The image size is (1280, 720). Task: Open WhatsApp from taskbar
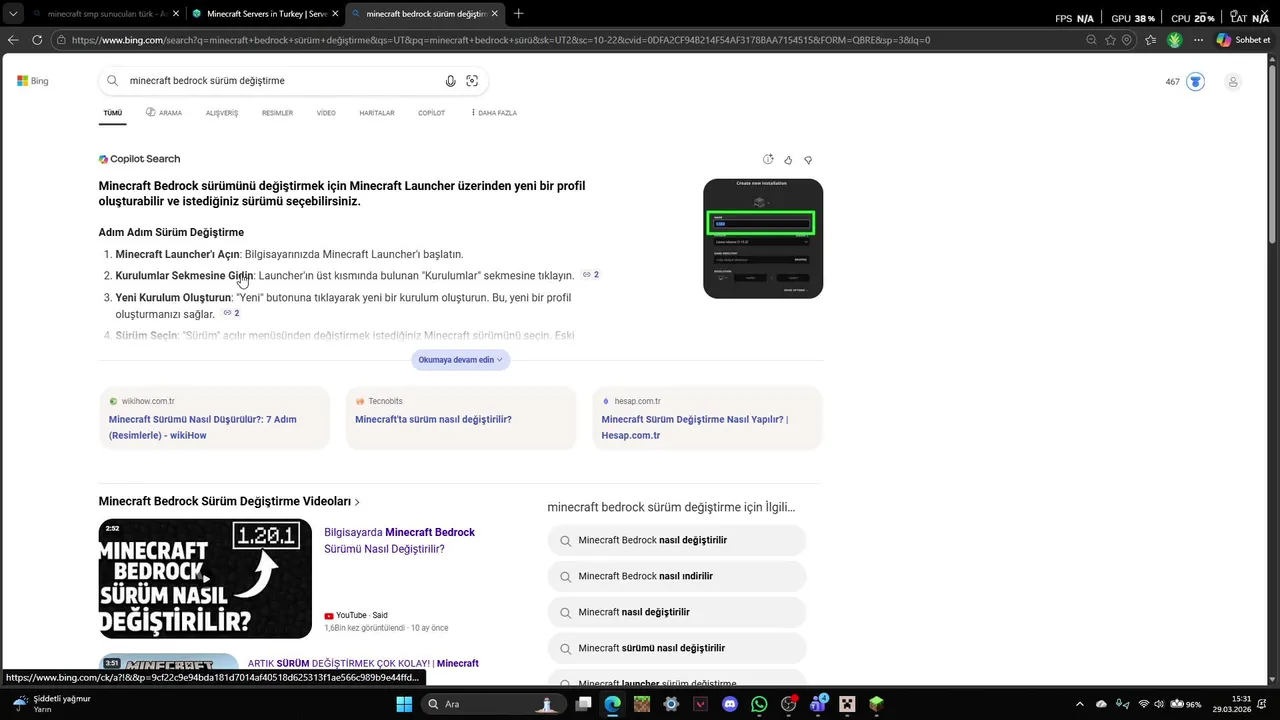759,704
